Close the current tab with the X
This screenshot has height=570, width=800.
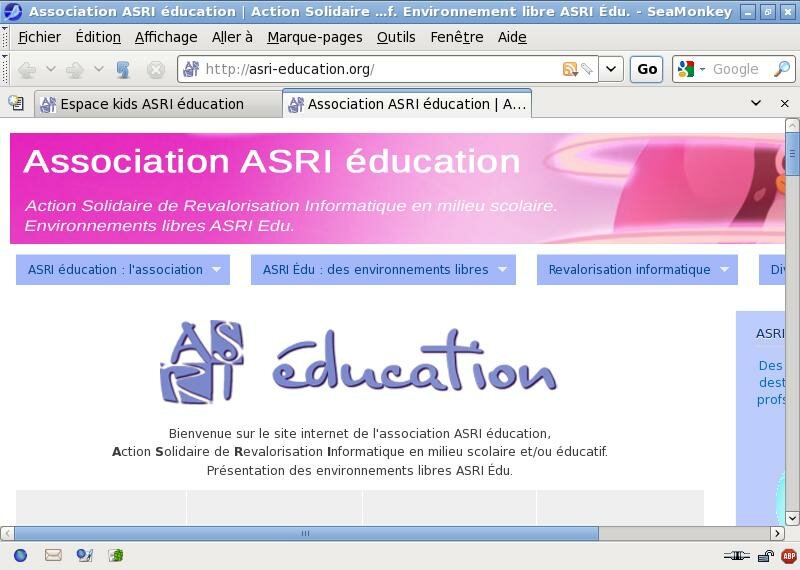click(x=785, y=104)
